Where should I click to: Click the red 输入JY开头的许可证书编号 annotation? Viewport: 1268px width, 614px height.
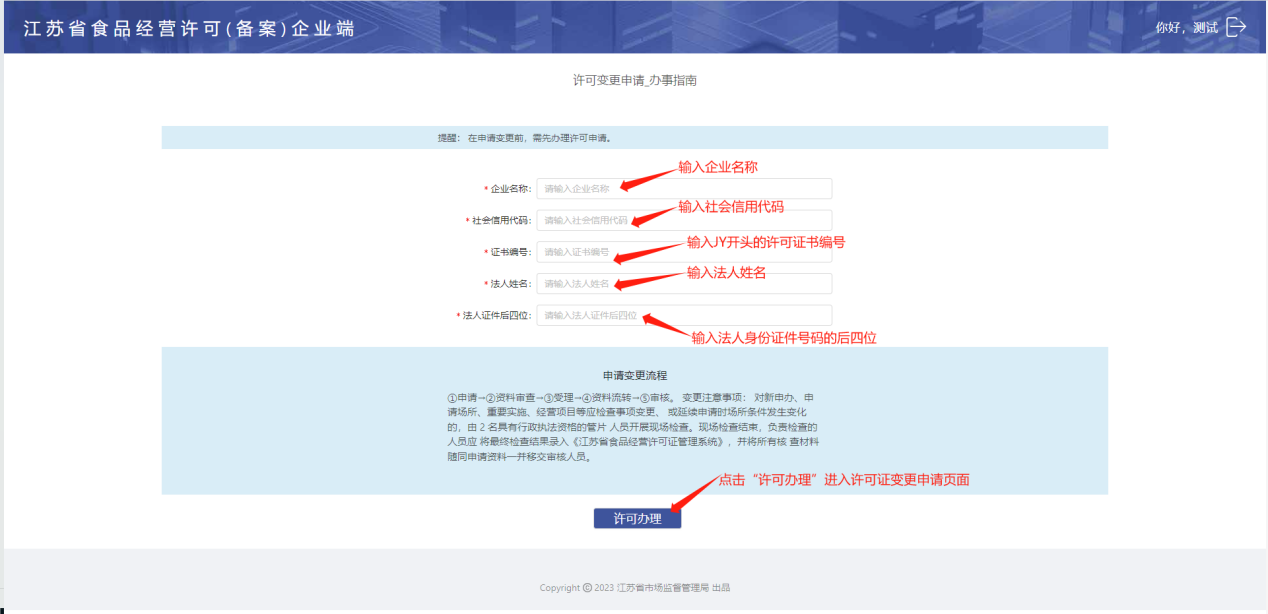tap(766, 243)
